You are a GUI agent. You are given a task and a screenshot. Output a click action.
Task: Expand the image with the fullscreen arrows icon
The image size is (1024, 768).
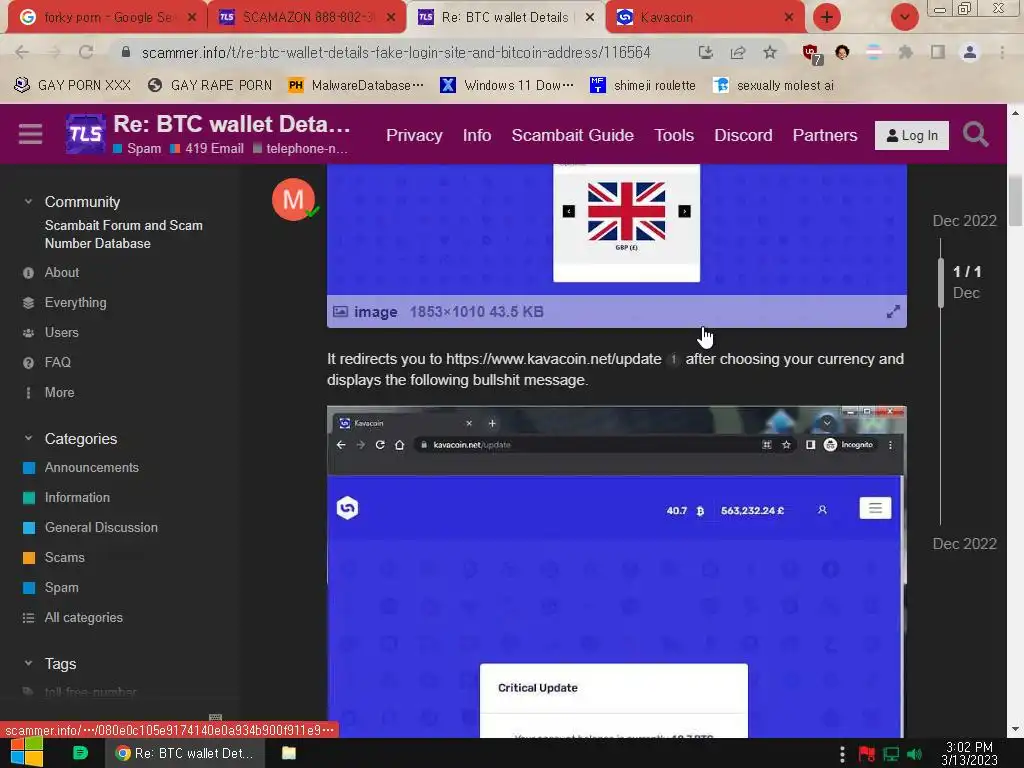click(x=893, y=312)
